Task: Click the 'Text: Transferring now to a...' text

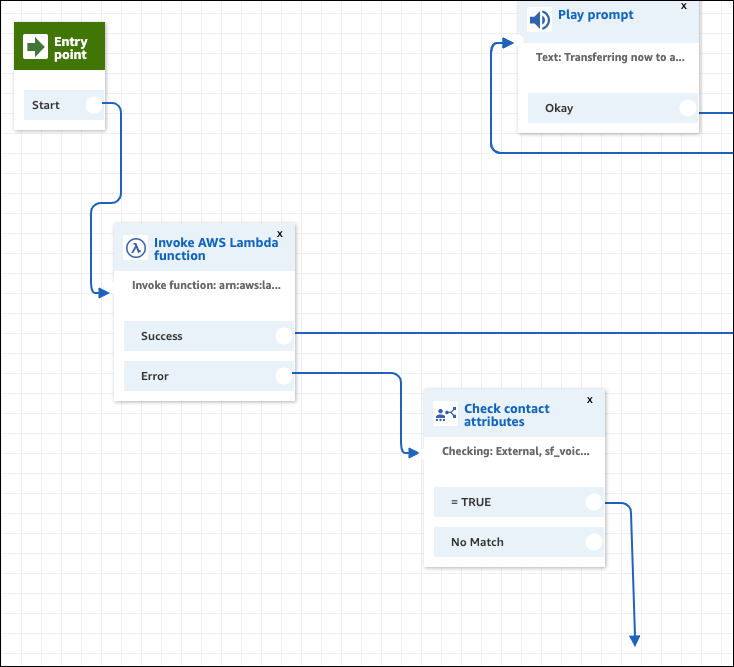Action: tap(610, 57)
